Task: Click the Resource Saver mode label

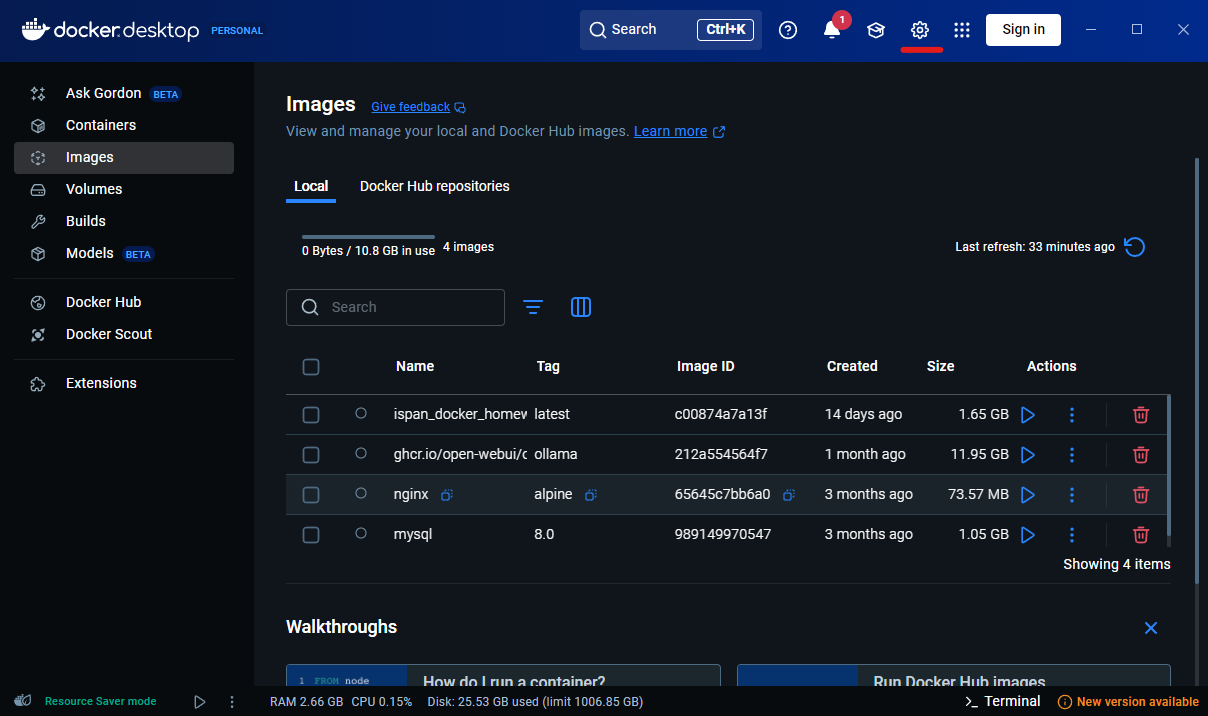Action: (x=100, y=702)
